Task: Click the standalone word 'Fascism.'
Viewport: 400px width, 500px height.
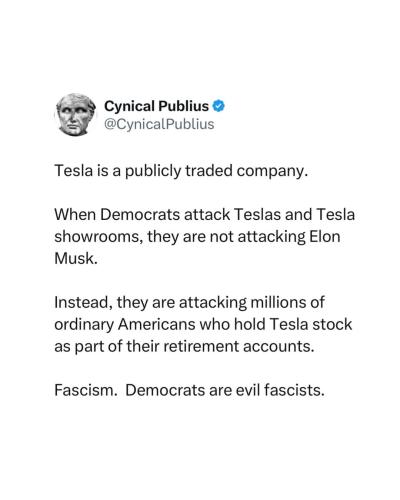Action: [86, 390]
